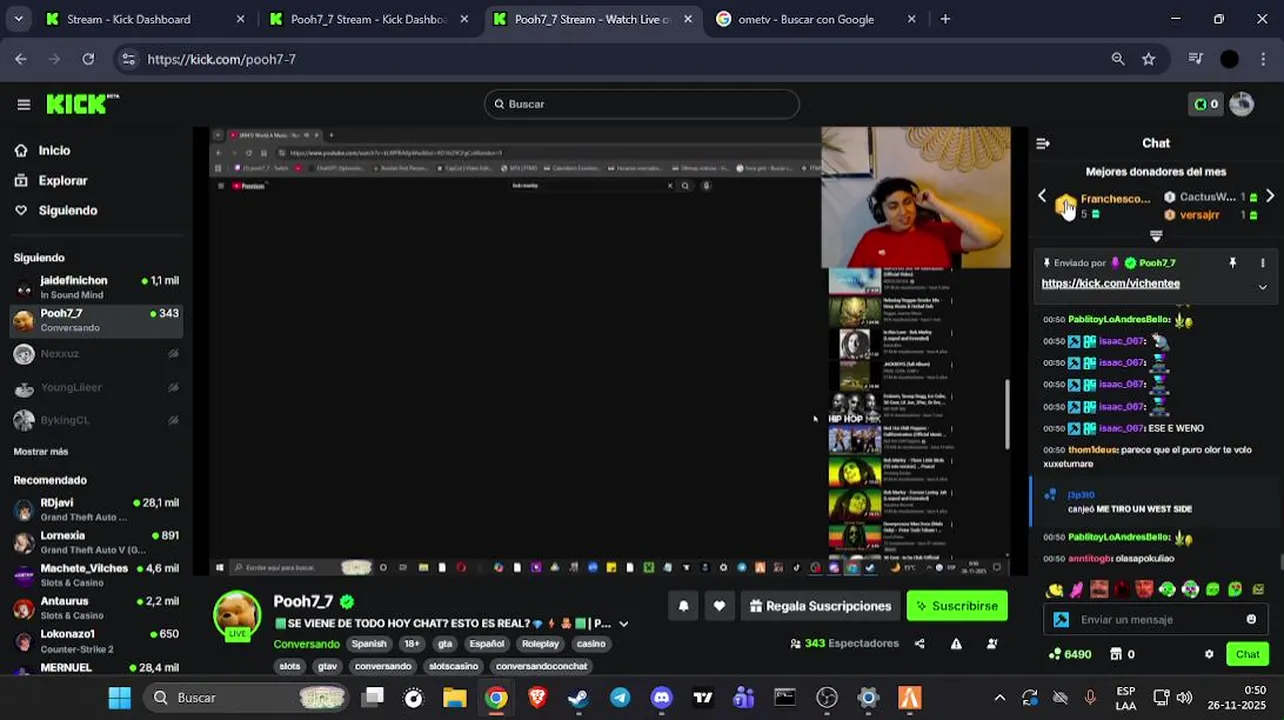1284x720 pixels.
Task: Open recommended channel Antaurus
Action: tap(96, 608)
